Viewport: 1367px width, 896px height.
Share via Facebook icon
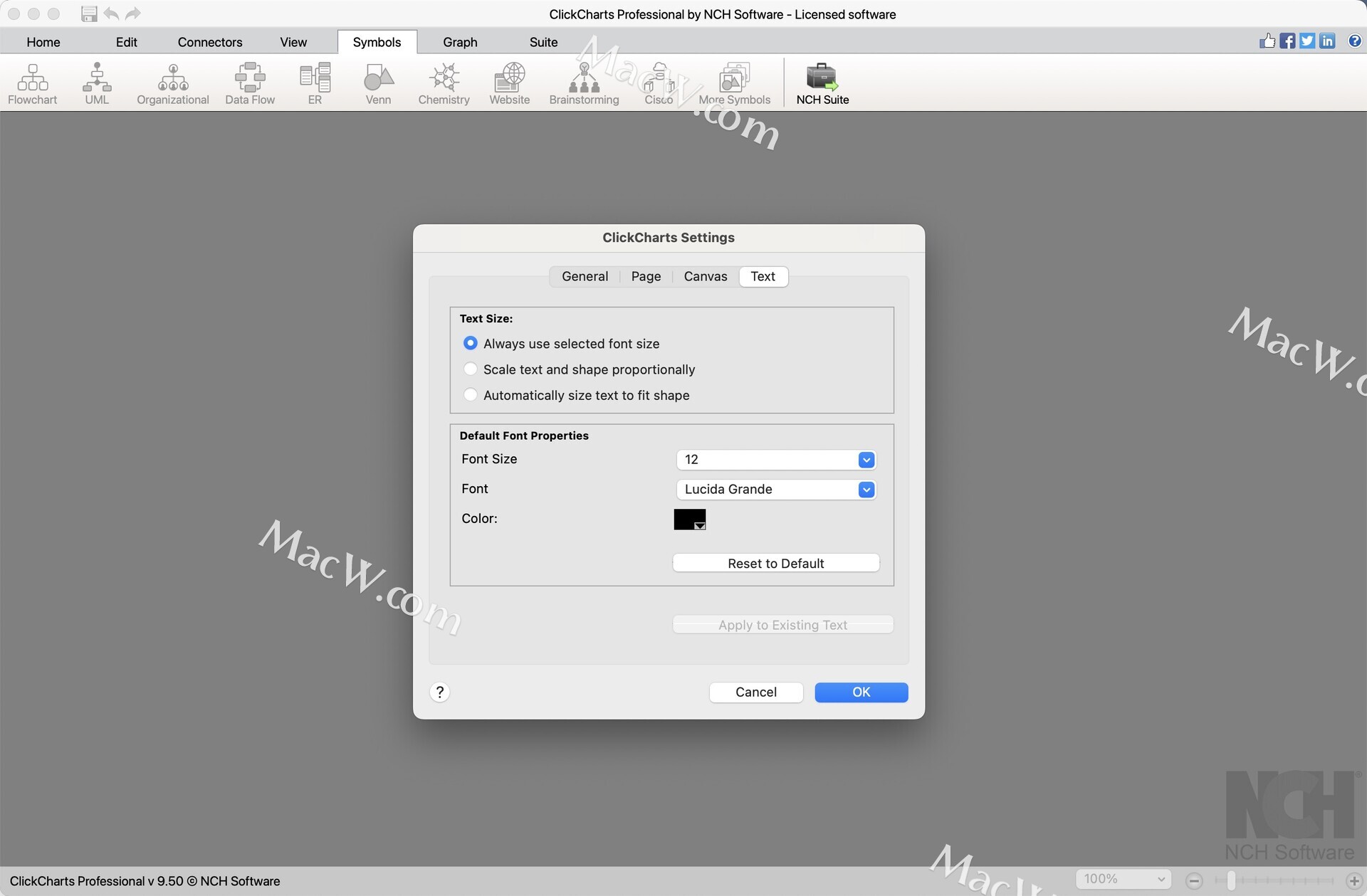[x=1287, y=41]
